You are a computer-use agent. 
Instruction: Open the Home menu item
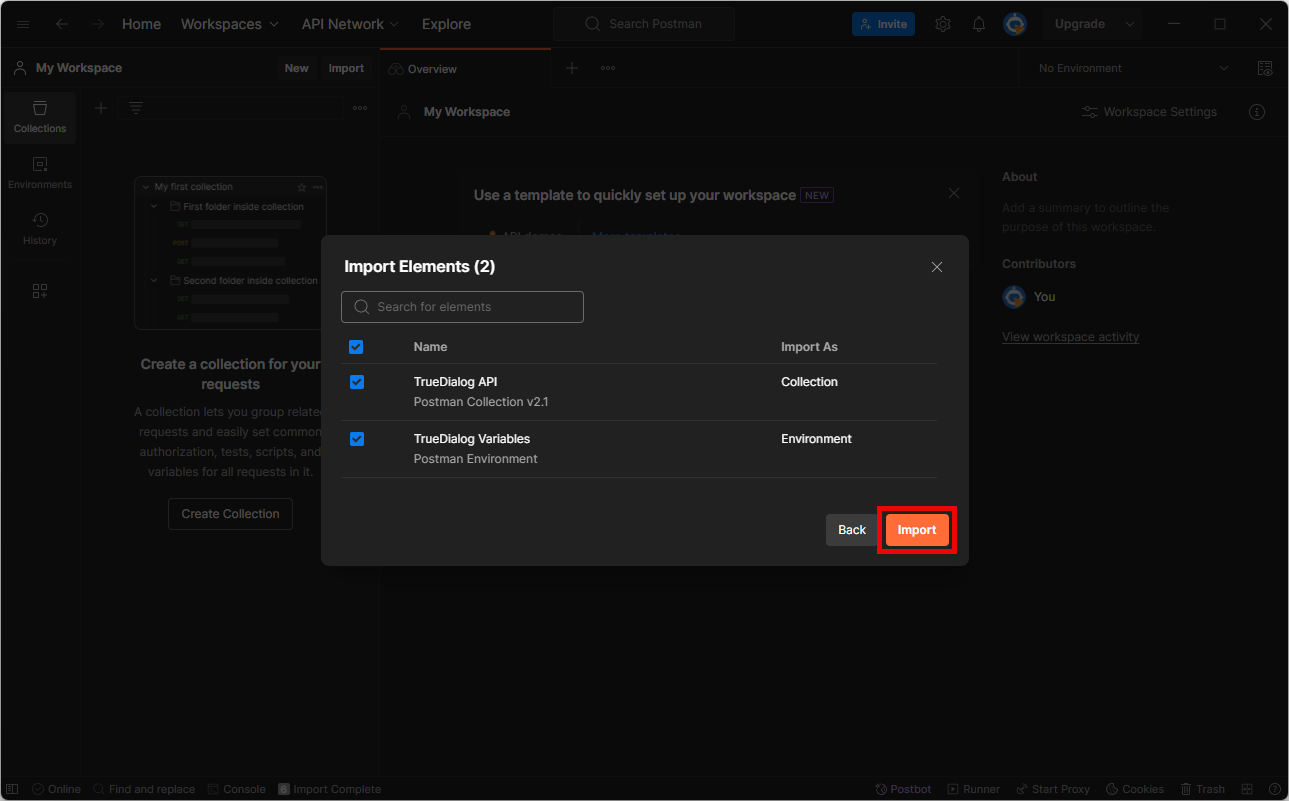(141, 24)
